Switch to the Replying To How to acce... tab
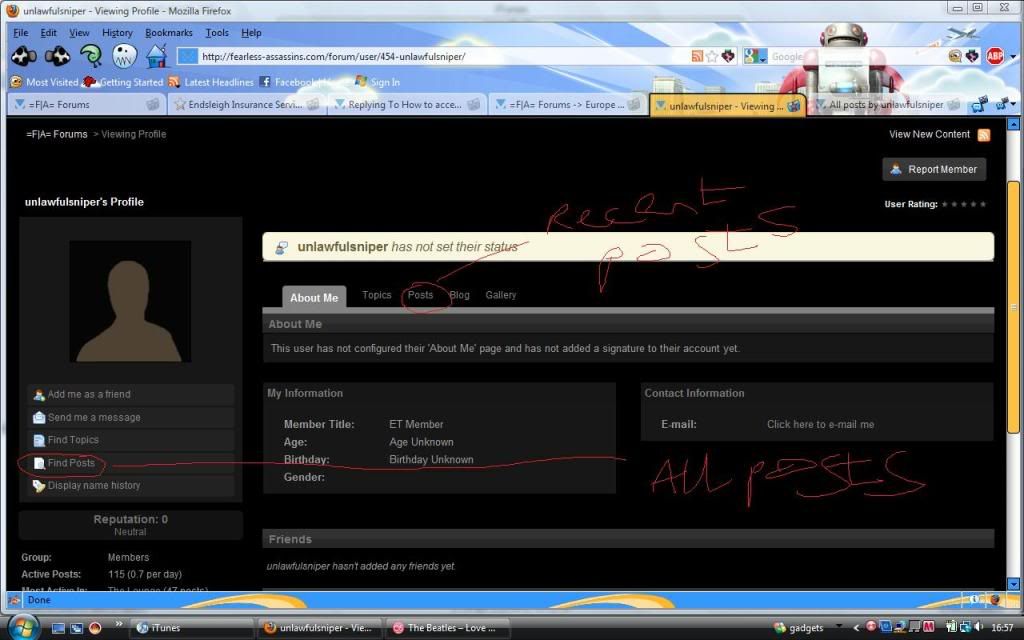 pos(406,104)
